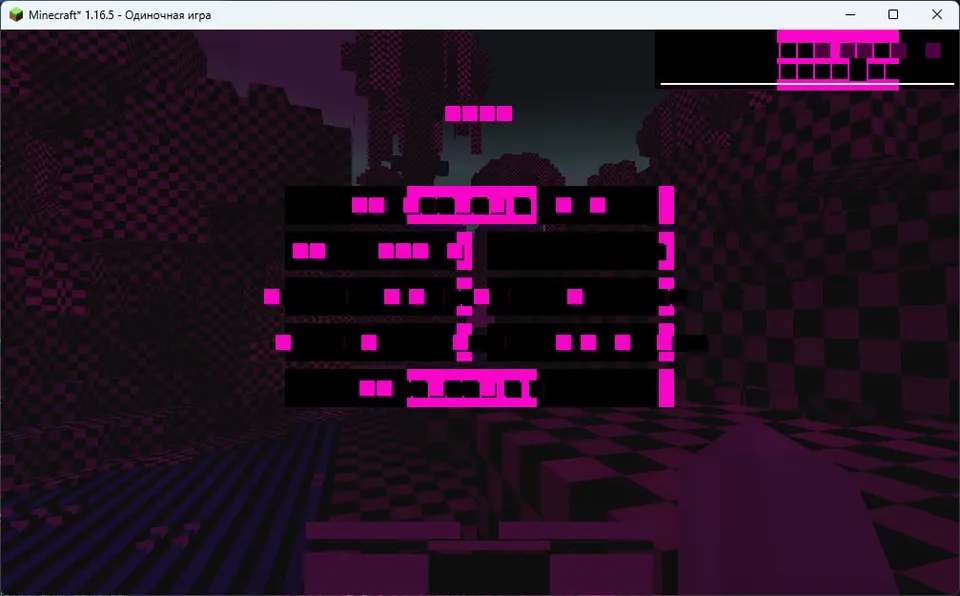Click the left button in the fourth pause menu row

(378, 342)
